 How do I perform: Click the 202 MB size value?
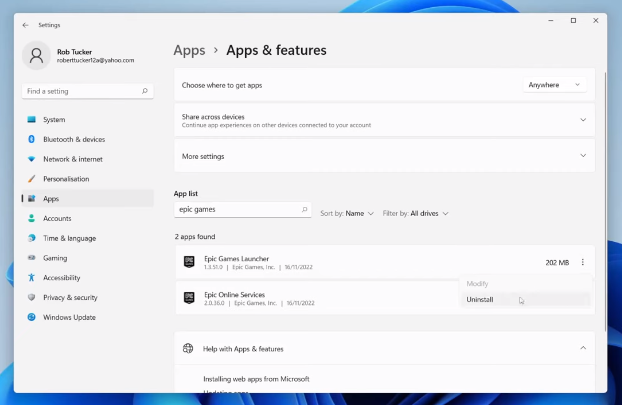(x=557, y=263)
